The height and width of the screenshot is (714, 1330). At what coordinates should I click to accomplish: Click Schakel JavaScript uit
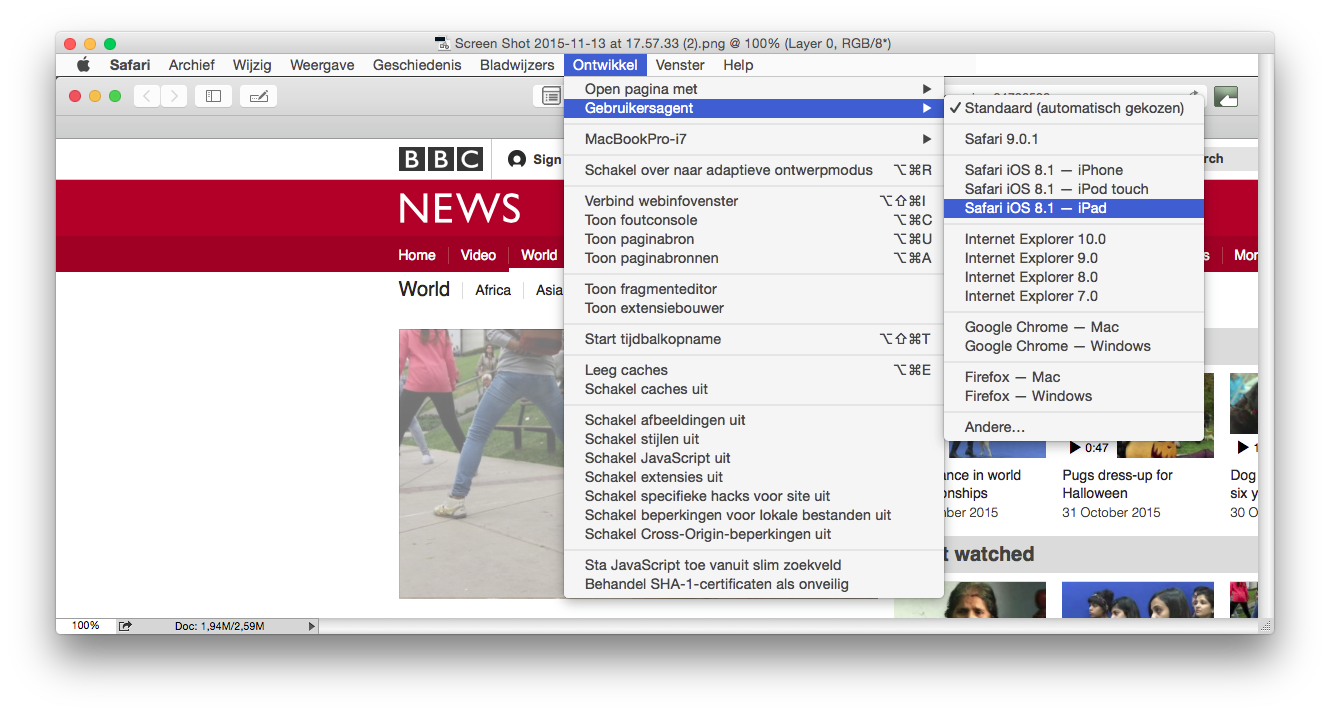754,458
